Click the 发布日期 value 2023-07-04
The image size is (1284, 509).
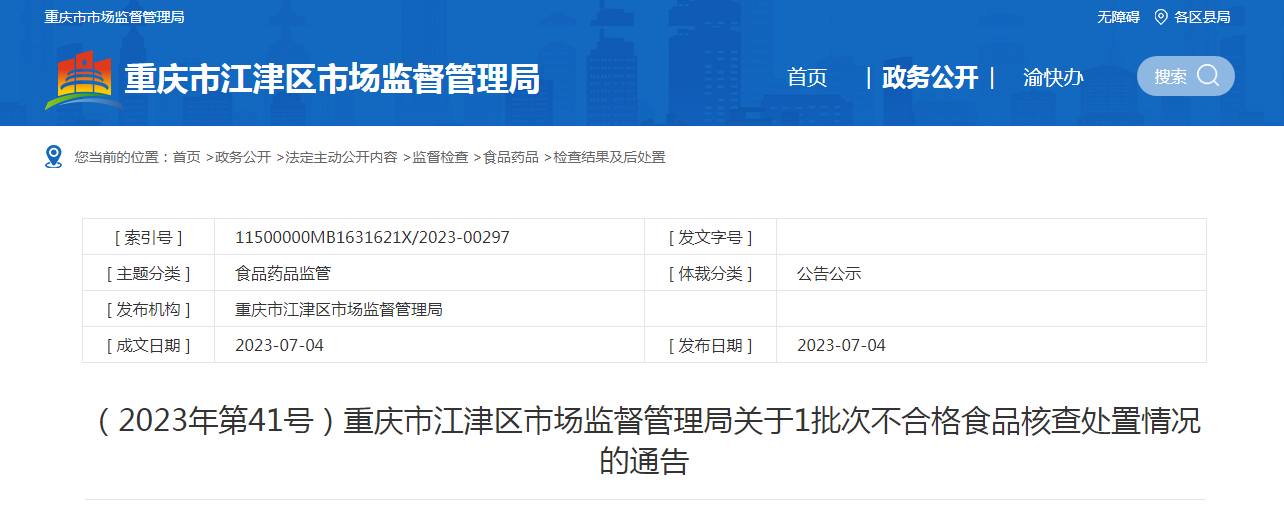(x=841, y=345)
